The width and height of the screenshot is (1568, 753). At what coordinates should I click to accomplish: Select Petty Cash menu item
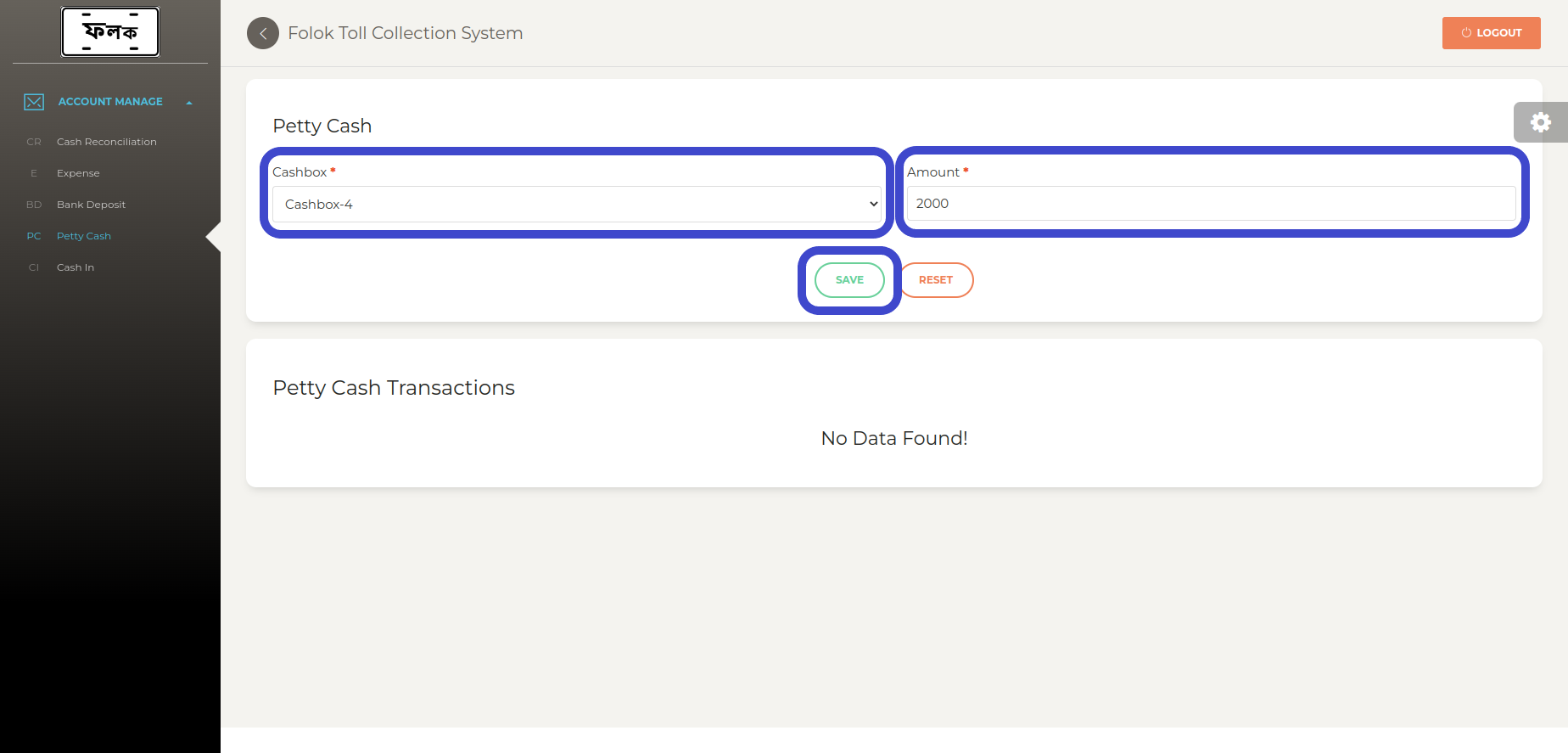84,236
